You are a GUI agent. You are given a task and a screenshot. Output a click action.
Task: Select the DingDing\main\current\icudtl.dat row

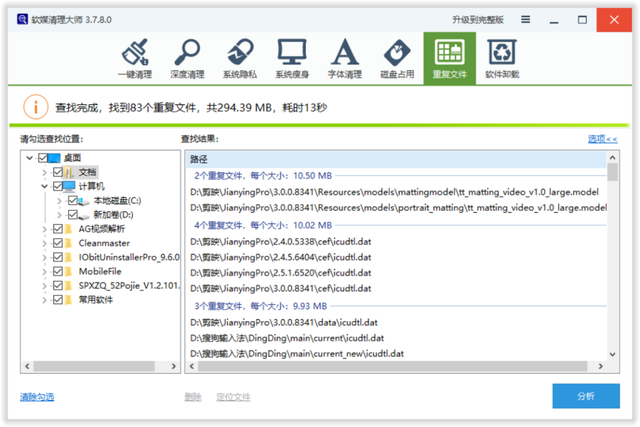[396, 338]
